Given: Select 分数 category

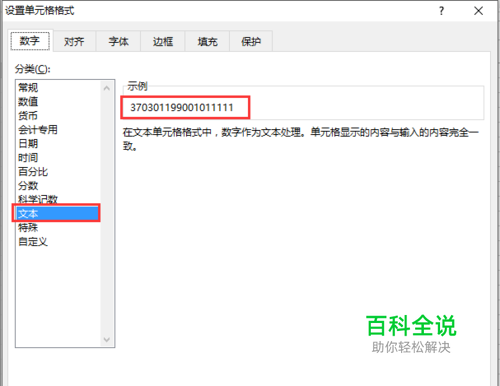Looking at the screenshot, I should point(28,186).
